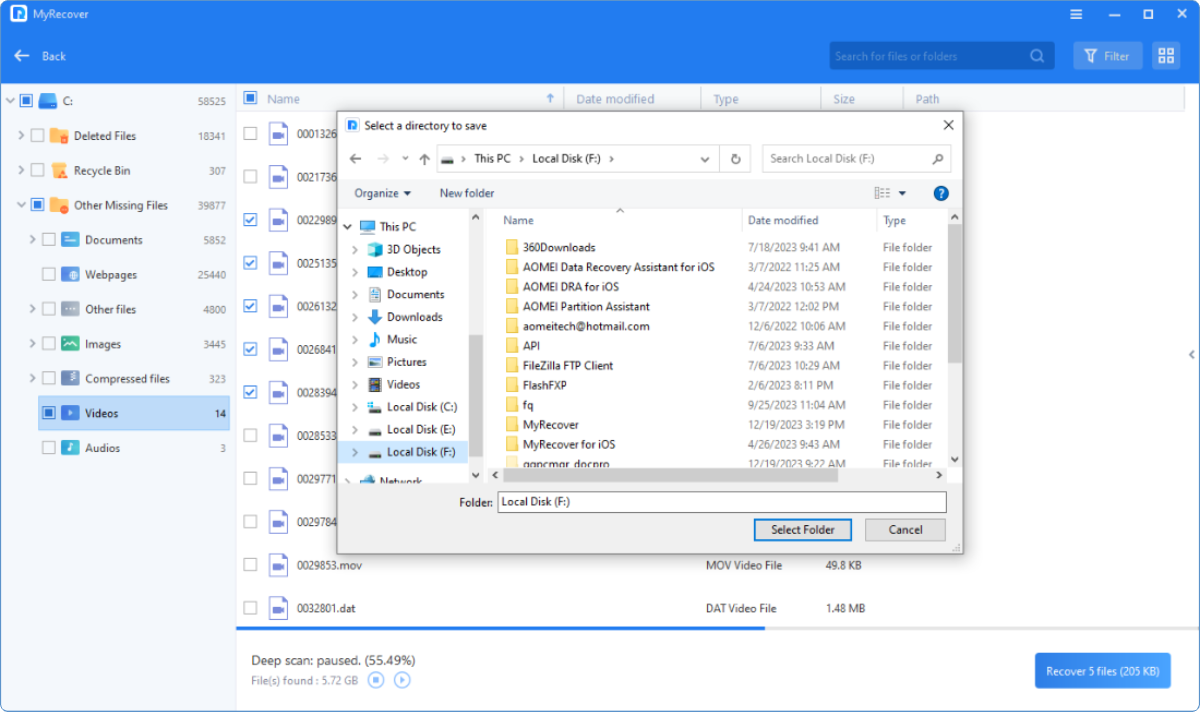Click the Recover 5 files button
This screenshot has height=712, width=1200.
[x=1102, y=671]
